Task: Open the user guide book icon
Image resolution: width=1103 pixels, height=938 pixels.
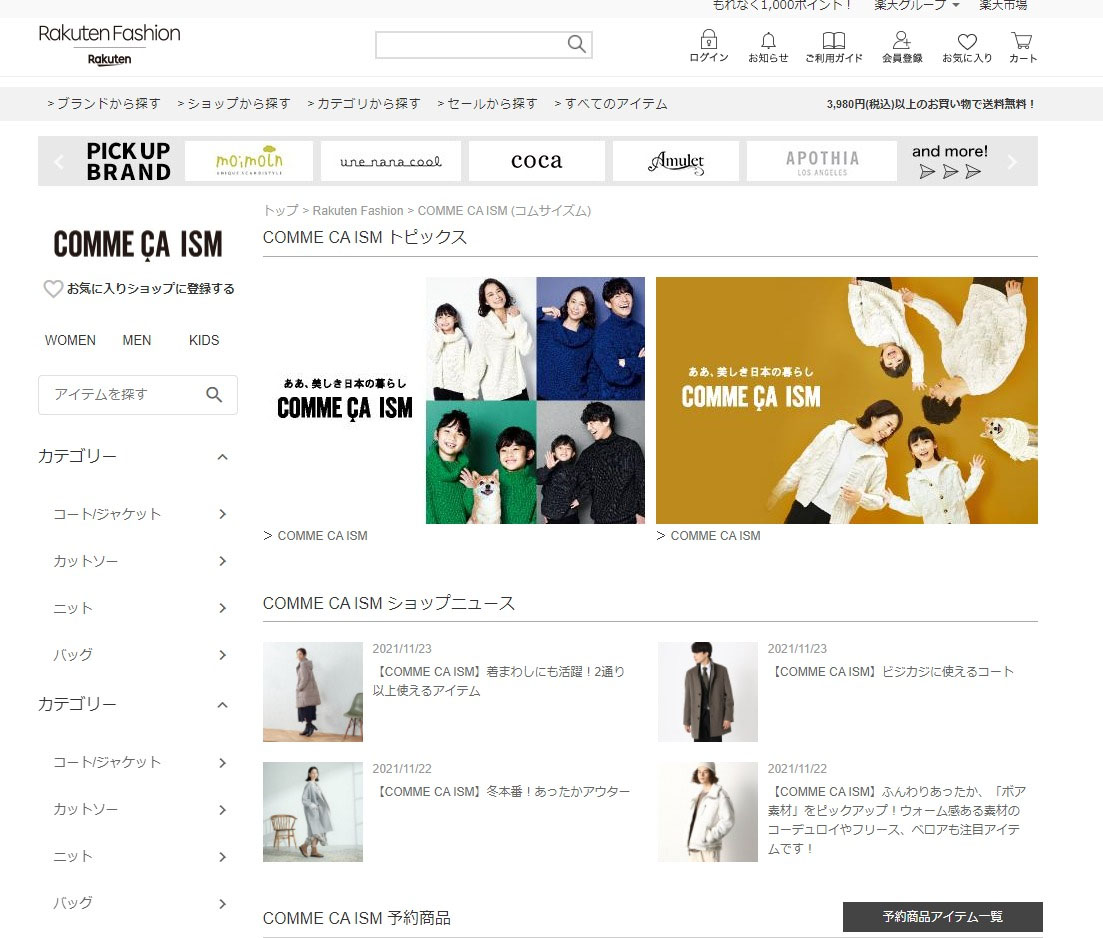Action: click(834, 40)
